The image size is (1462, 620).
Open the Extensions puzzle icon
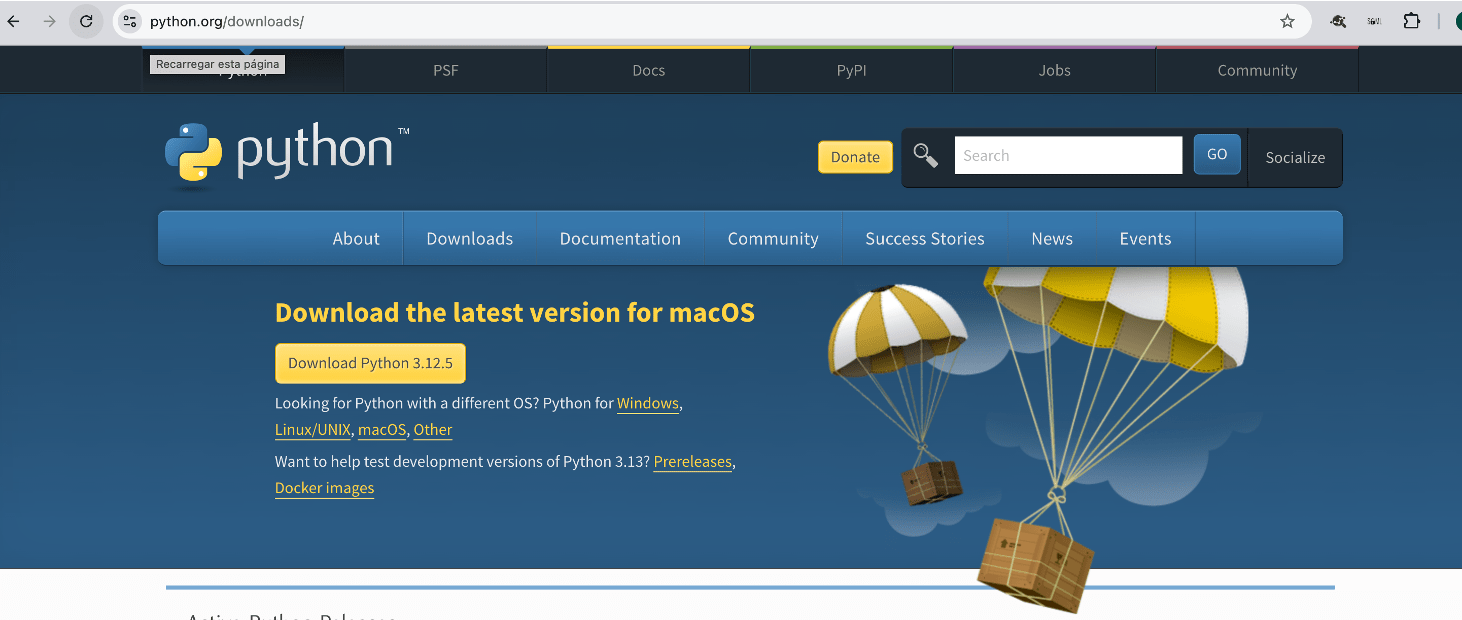pos(1411,21)
